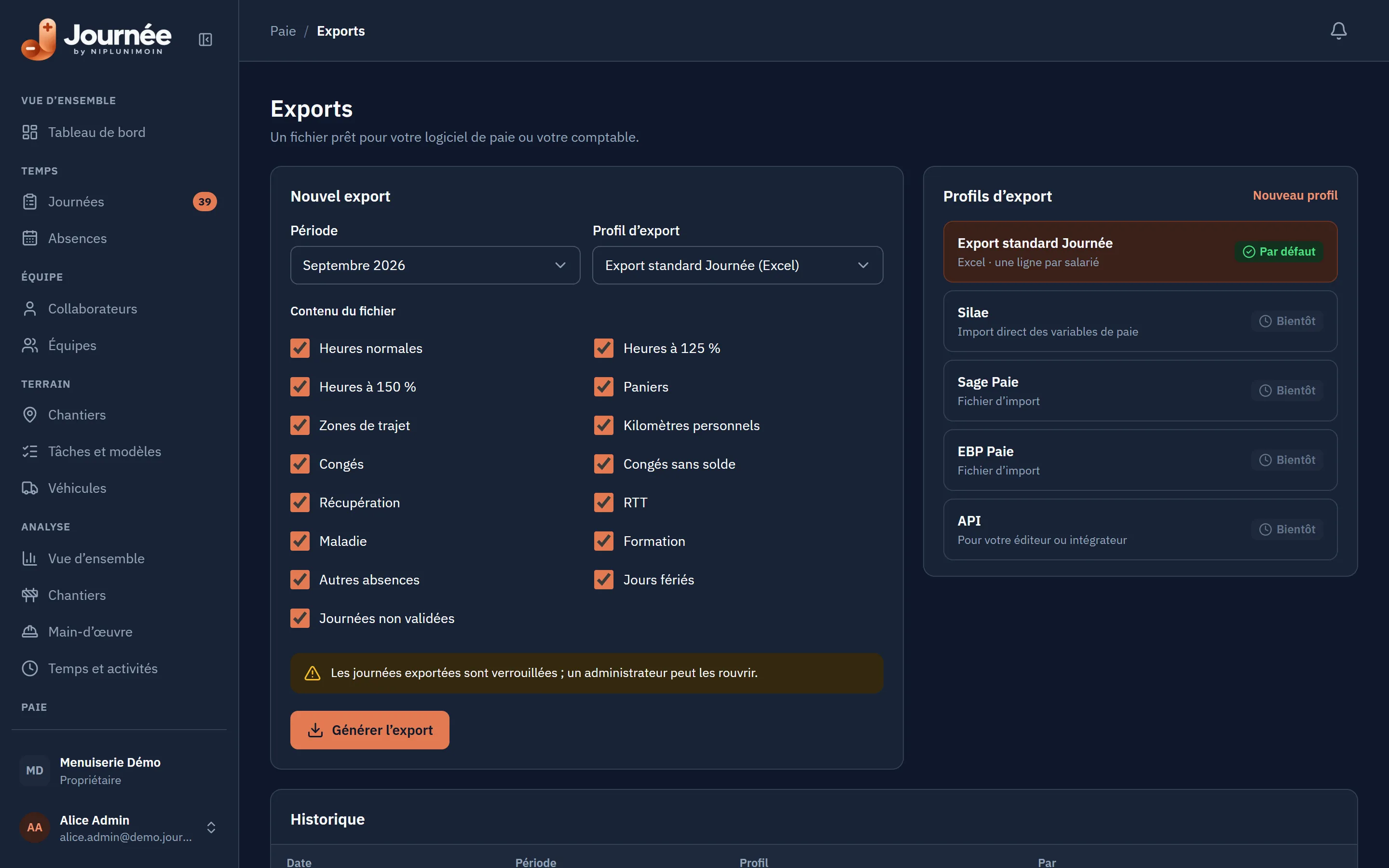Viewport: 1389px width, 868px height.
Task: Click the Temps et activités clock icon
Action: coord(30,669)
